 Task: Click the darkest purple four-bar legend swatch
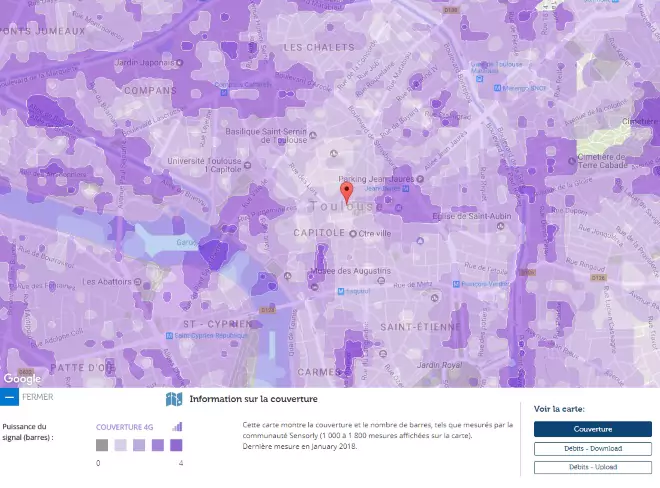point(176,445)
